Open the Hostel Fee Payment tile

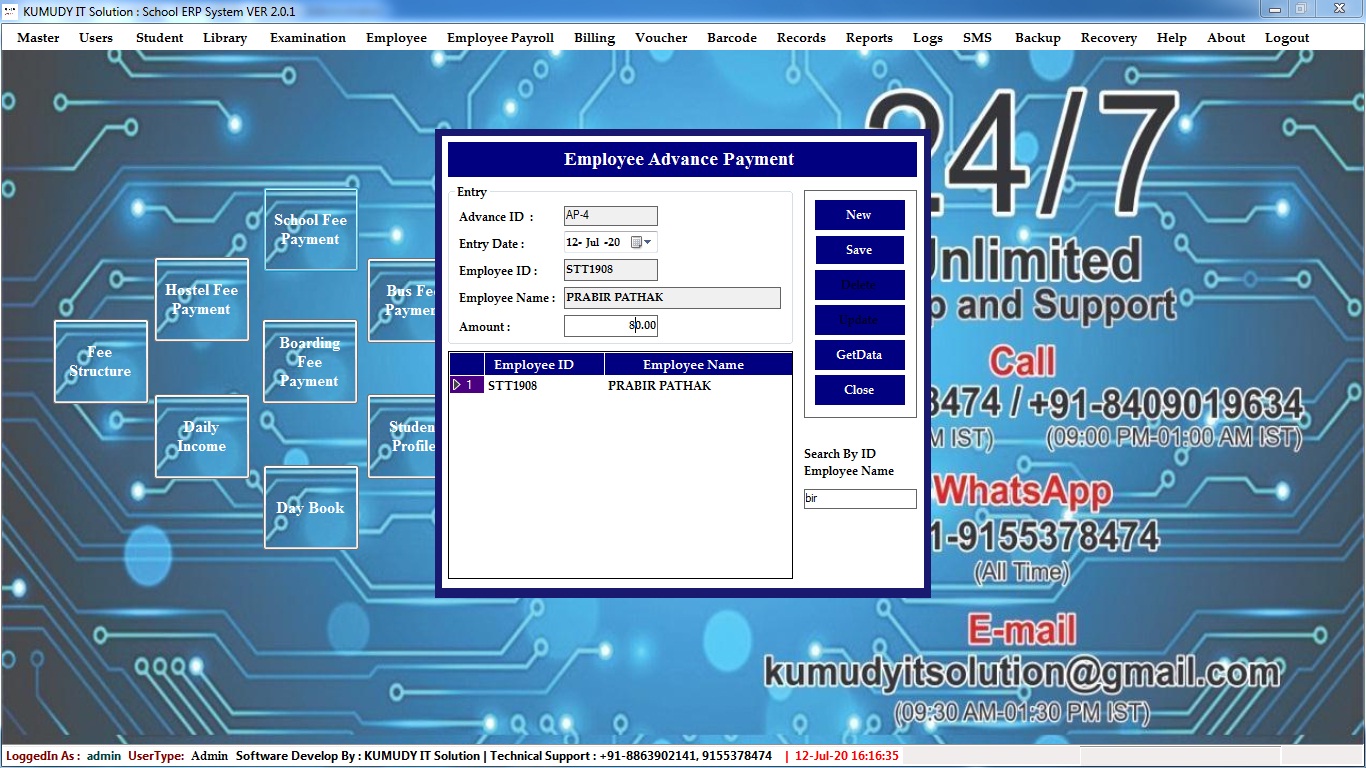tap(201, 300)
